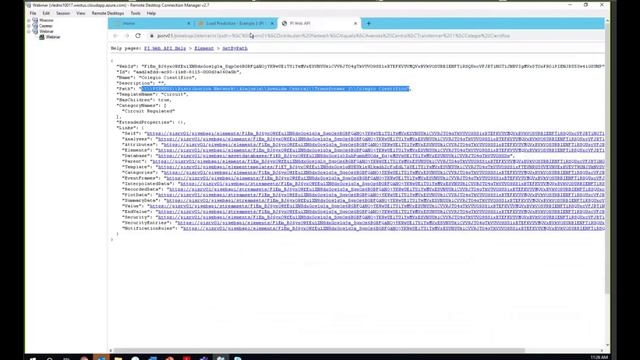This screenshot has width=640, height=360.
Task: Open the PI Web API Help link
Action: coord(165,49)
